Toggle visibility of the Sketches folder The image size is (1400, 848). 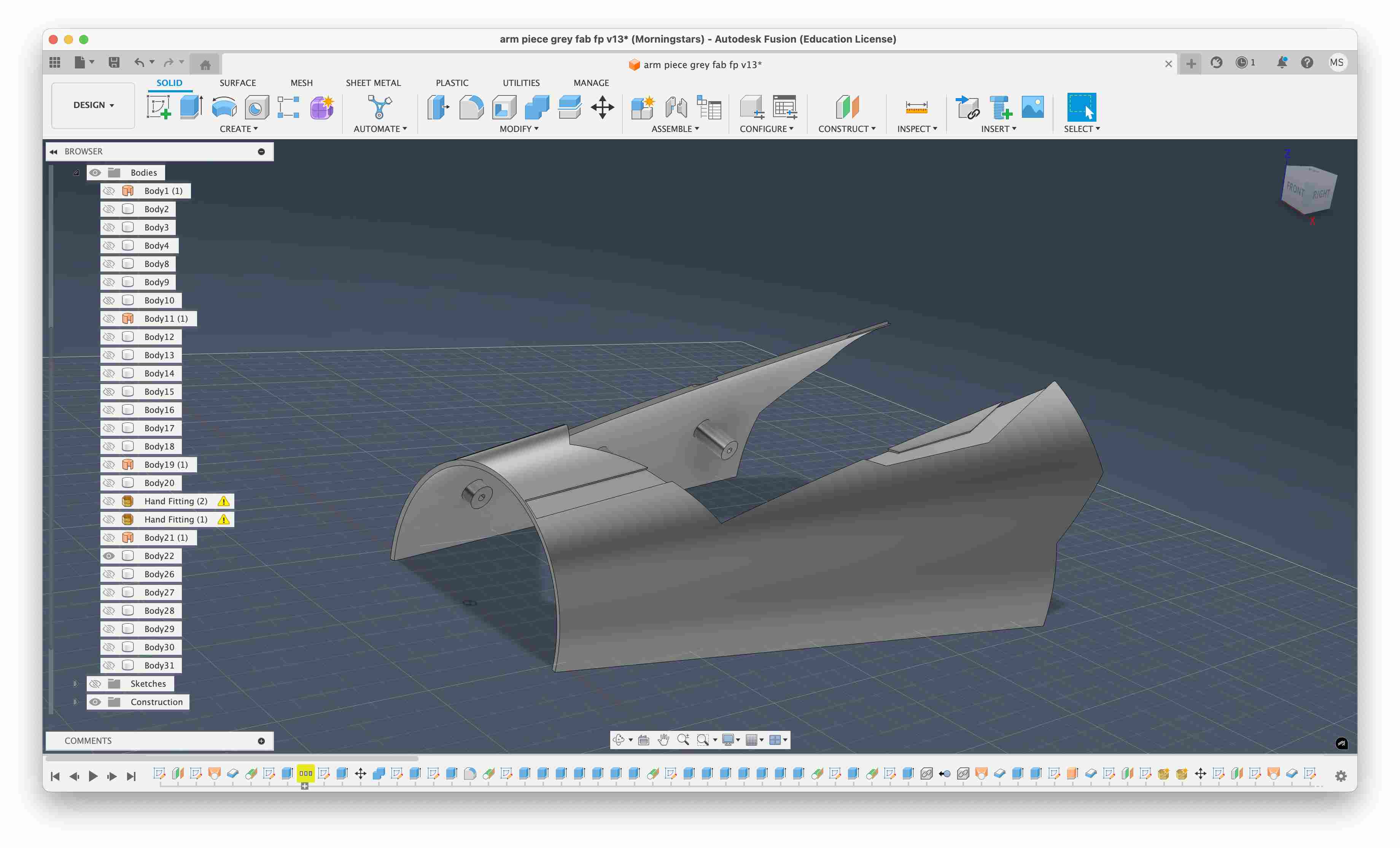click(95, 683)
